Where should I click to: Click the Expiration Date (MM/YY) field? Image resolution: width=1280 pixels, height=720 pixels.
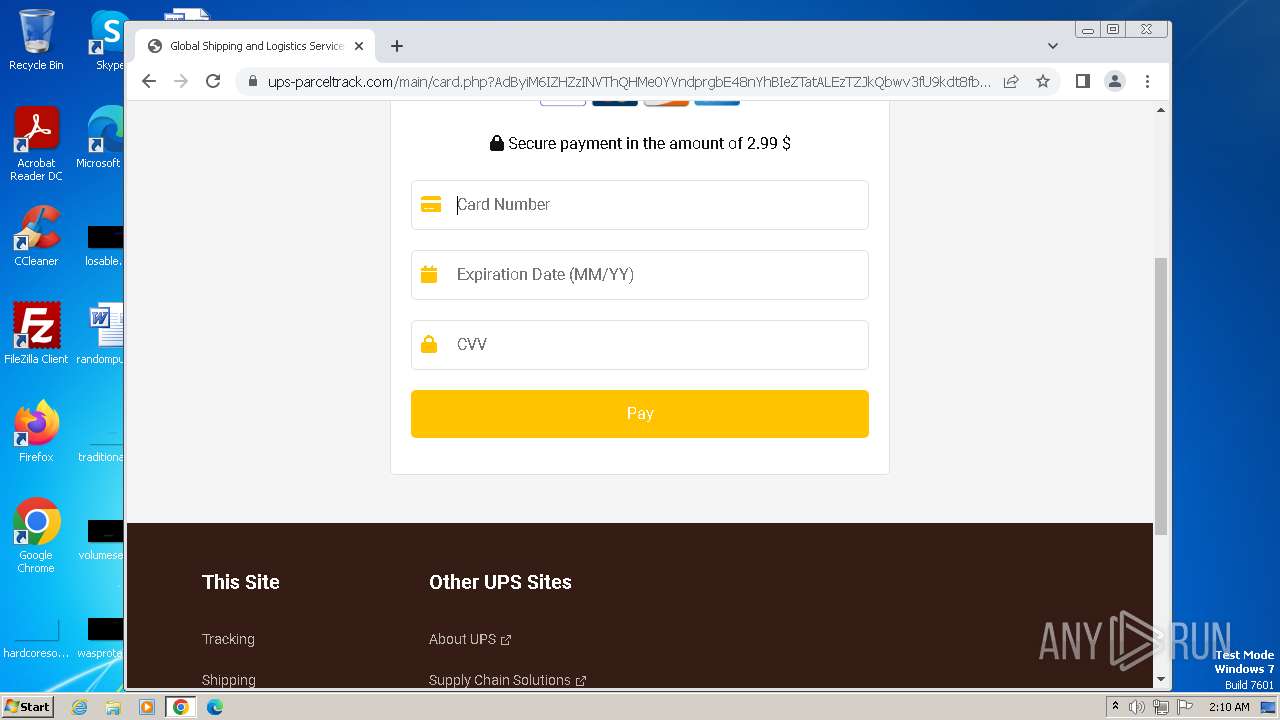pyautogui.click(x=640, y=275)
